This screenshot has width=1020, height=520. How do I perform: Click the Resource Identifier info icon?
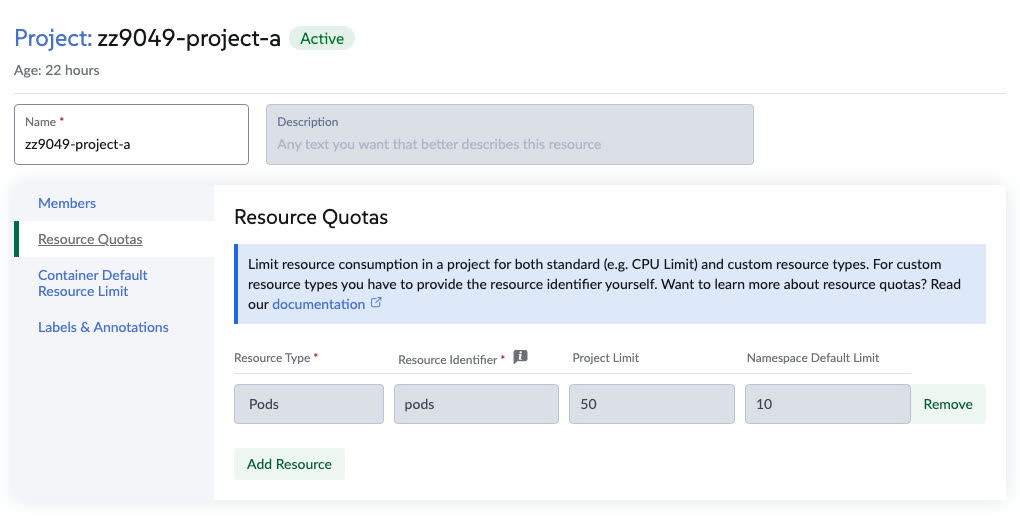click(520, 357)
